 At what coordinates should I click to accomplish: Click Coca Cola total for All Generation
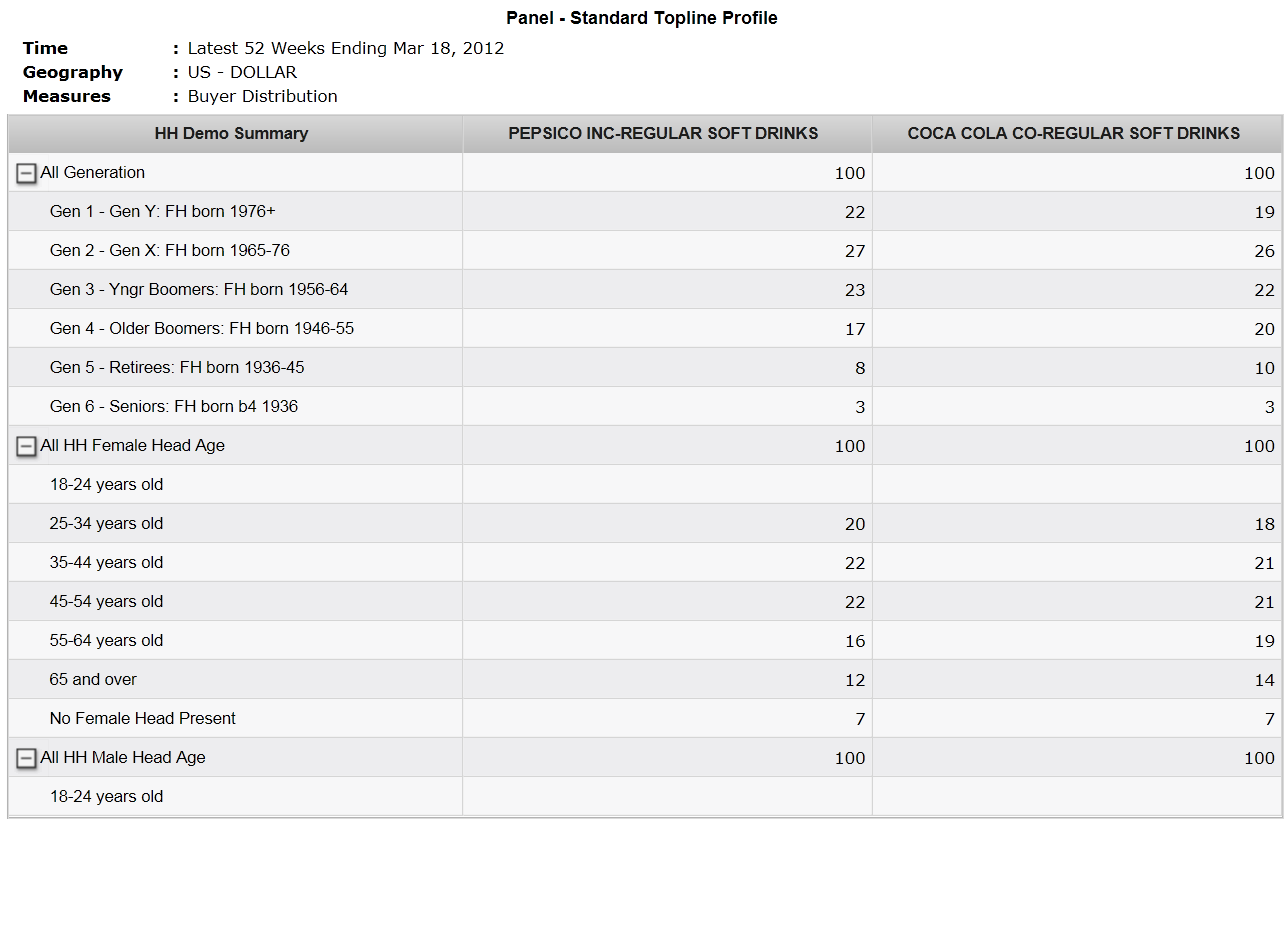[1260, 173]
